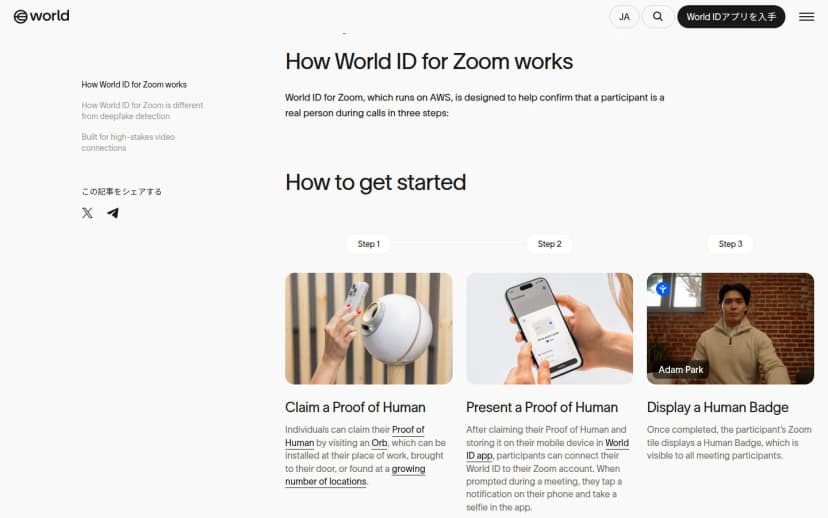The height and width of the screenshot is (518, 828).
Task: Jump to How World ID for Zoom works section
Action: [134, 84]
